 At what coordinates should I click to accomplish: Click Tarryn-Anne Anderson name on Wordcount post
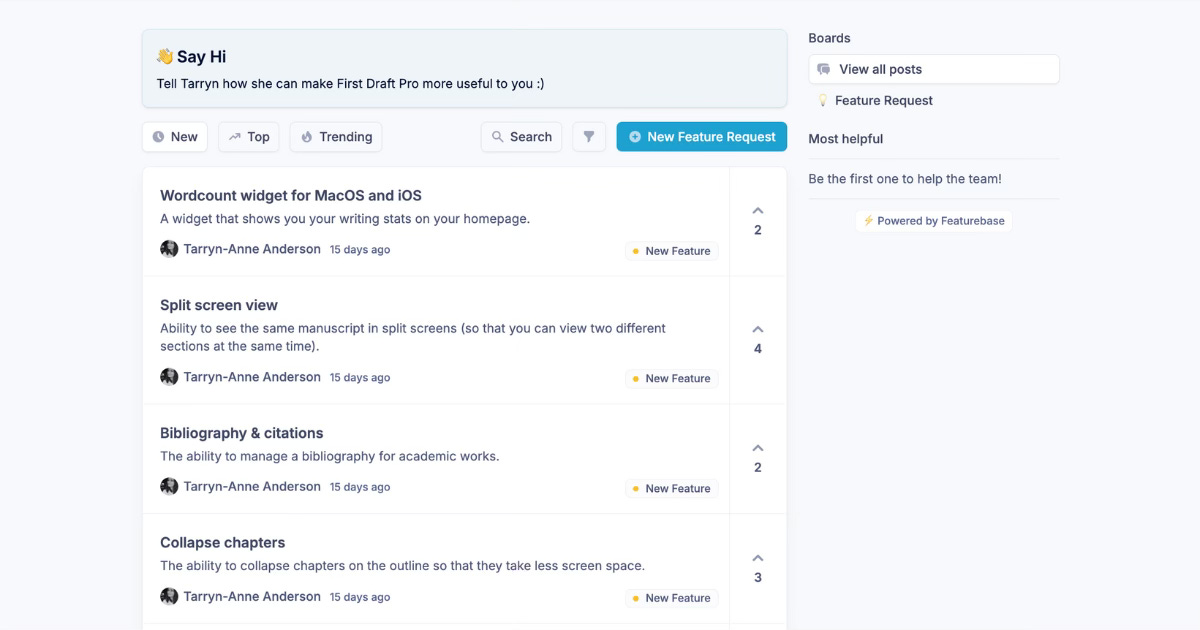click(252, 249)
